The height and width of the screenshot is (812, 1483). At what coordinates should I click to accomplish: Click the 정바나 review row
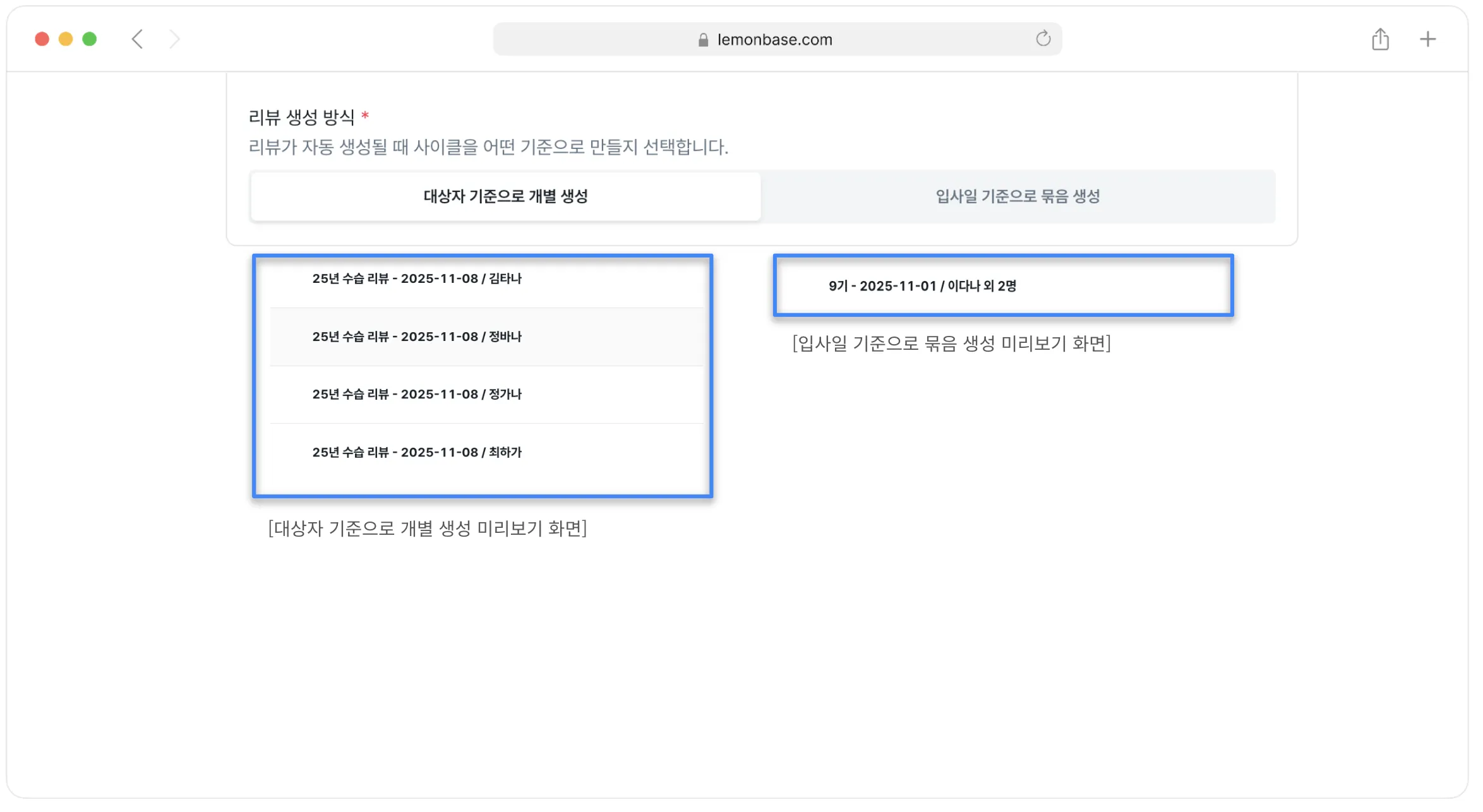pyautogui.click(x=486, y=337)
